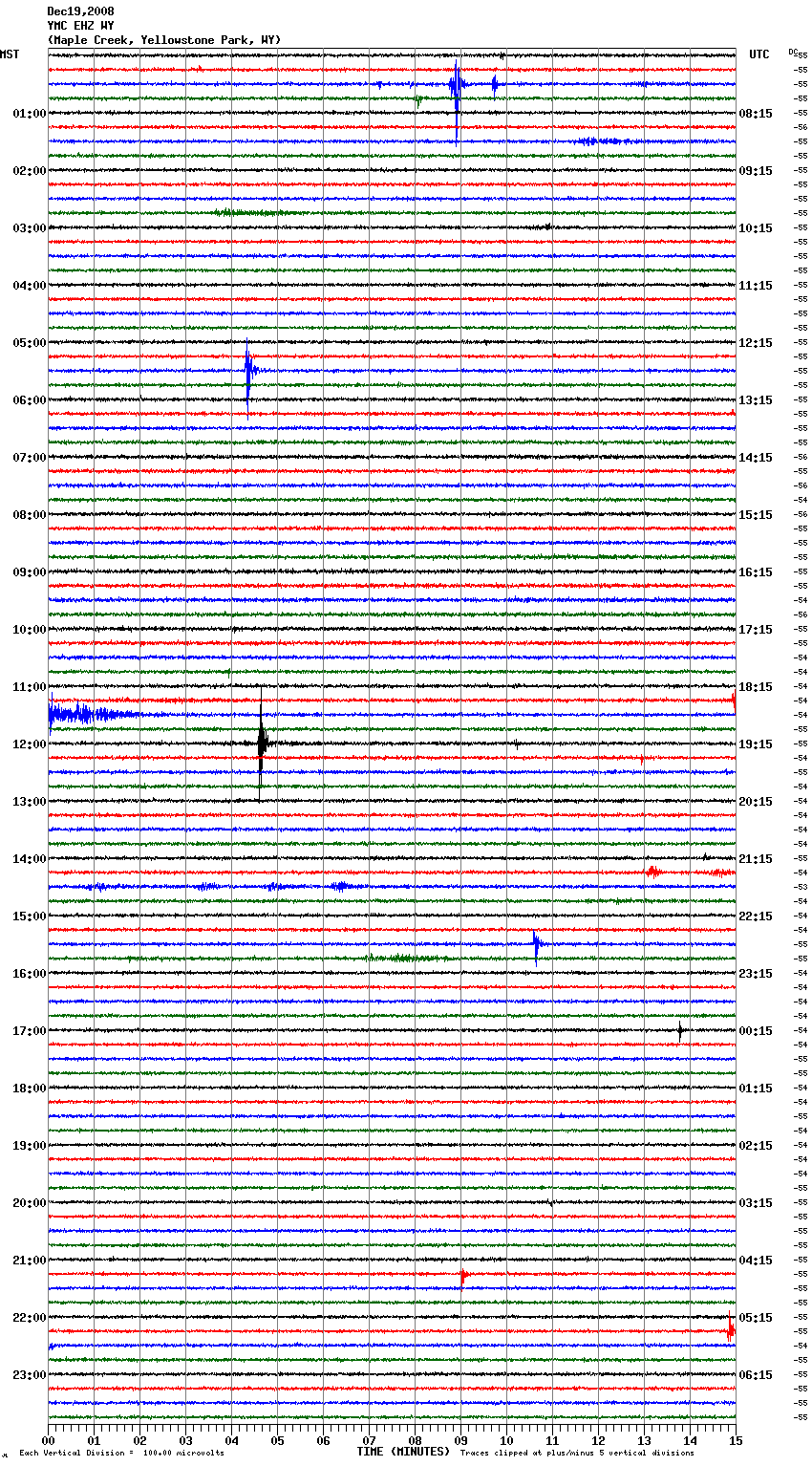
Task: Click the 11:00 MST row label
Action: point(30,687)
